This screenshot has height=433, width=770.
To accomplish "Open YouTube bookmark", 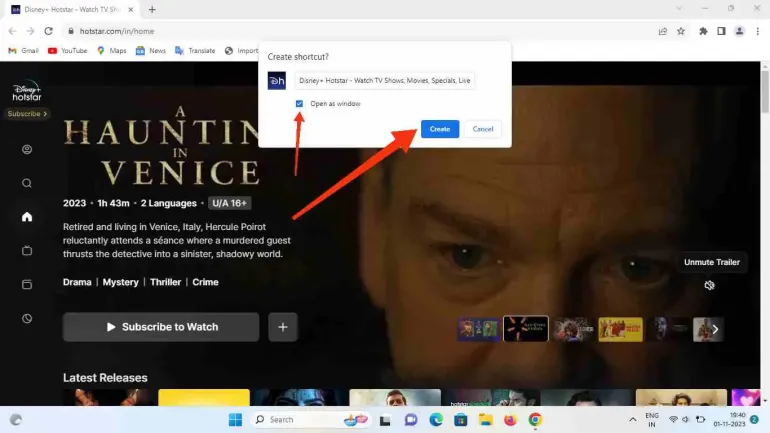I will 67,51.
